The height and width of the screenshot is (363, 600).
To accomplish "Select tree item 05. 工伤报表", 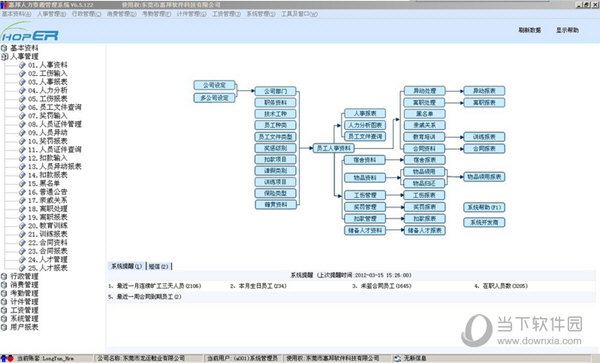I will pyautogui.click(x=47, y=99).
